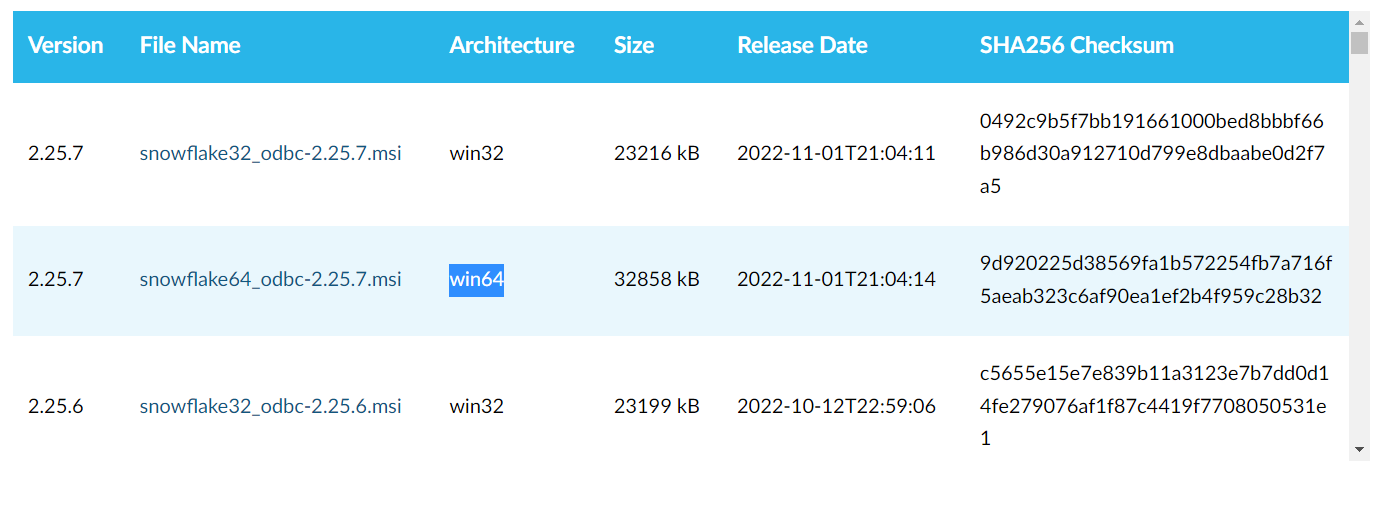Click the scrollbar down arrow
The height and width of the screenshot is (506, 1373).
click(1359, 450)
